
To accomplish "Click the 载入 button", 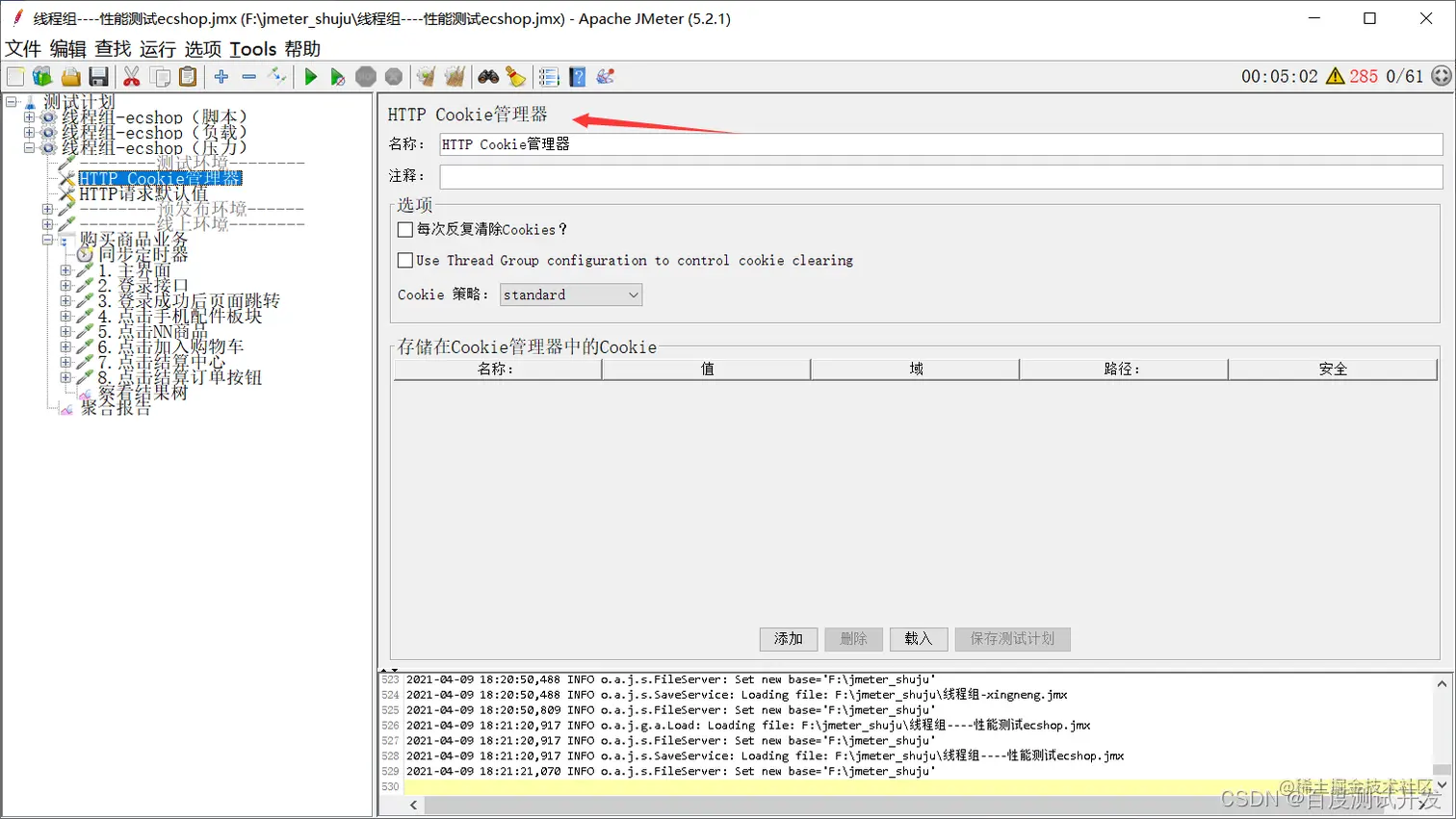I will click(919, 639).
